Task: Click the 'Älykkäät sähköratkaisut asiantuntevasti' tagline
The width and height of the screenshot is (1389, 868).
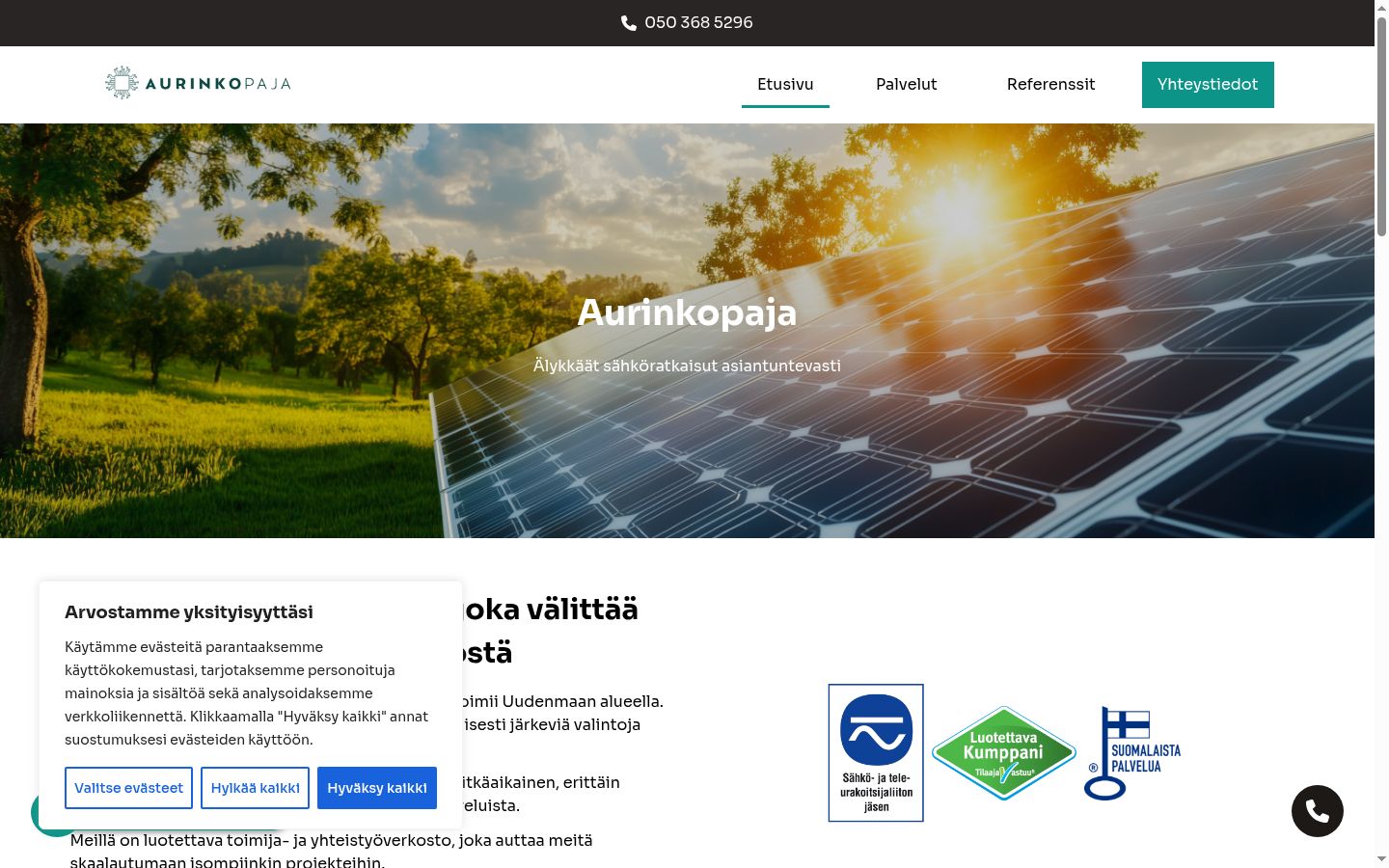Action: click(687, 366)
